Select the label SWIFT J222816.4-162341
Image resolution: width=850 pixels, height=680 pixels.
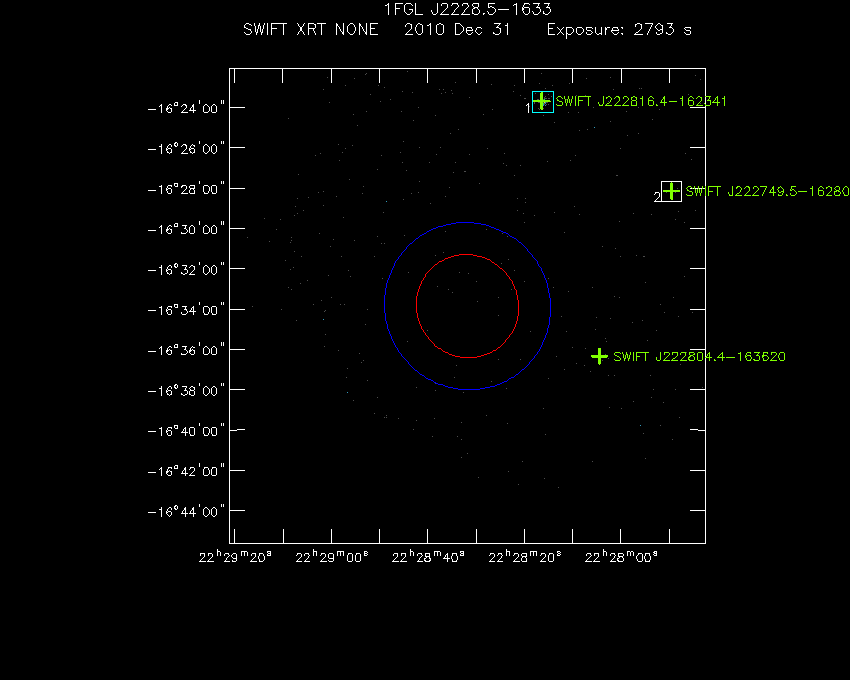[641, 101]
